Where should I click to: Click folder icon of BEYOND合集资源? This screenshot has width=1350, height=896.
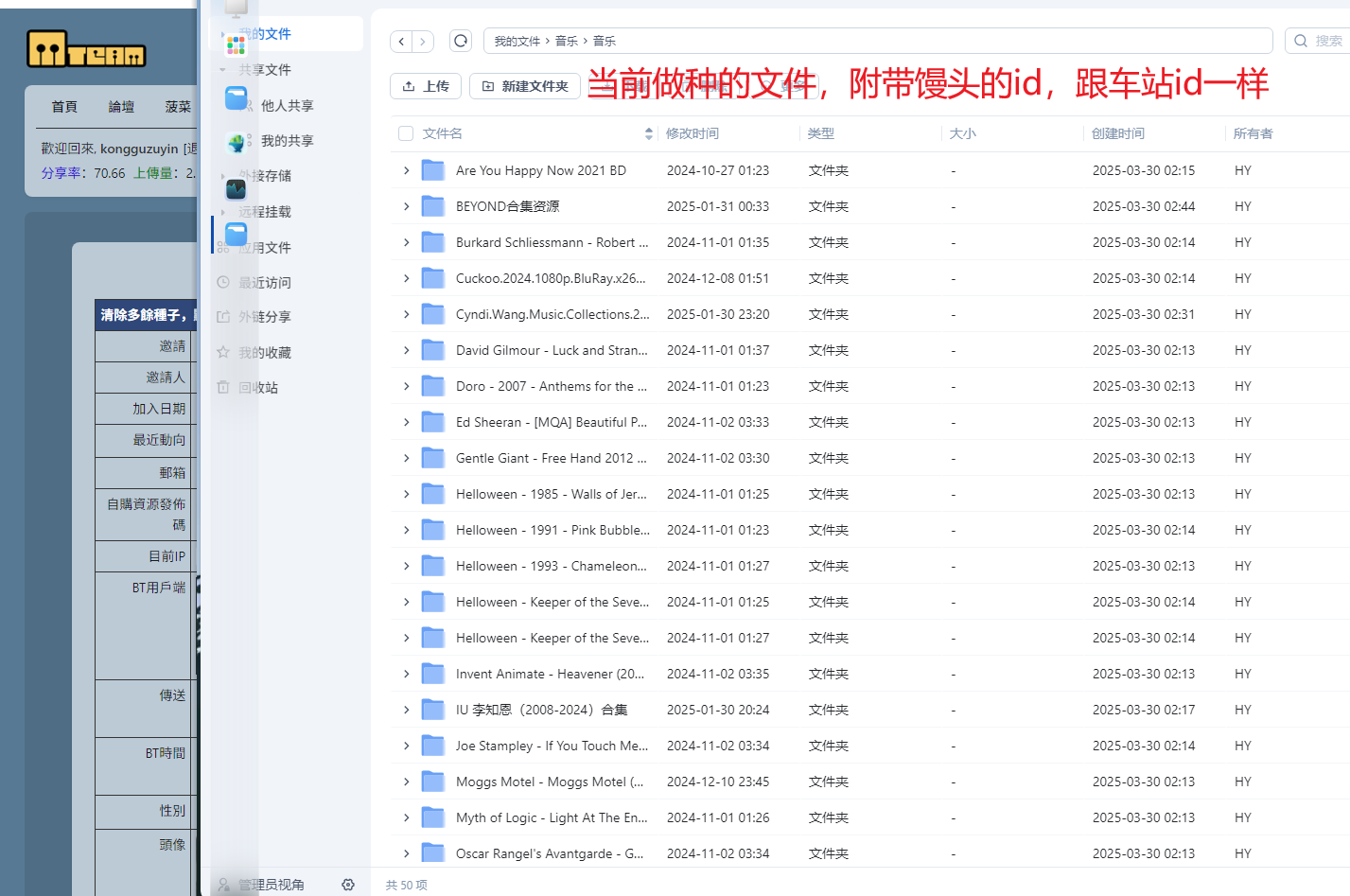(x=433, y=206)
